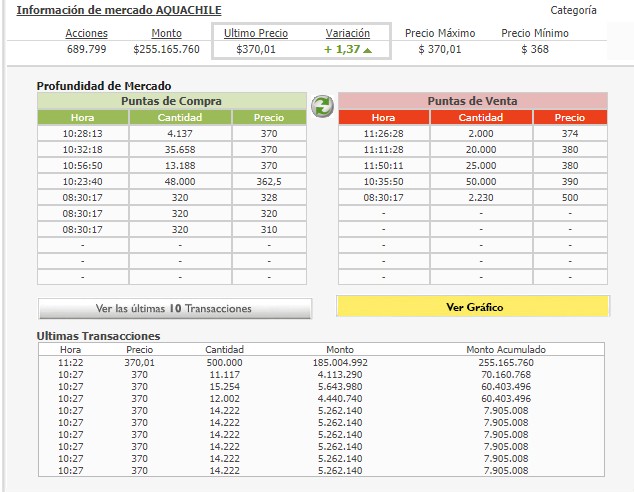This screenshot has height=492, width=634.
Task: Select variation value + 1,37
Action: click(342, 49)
